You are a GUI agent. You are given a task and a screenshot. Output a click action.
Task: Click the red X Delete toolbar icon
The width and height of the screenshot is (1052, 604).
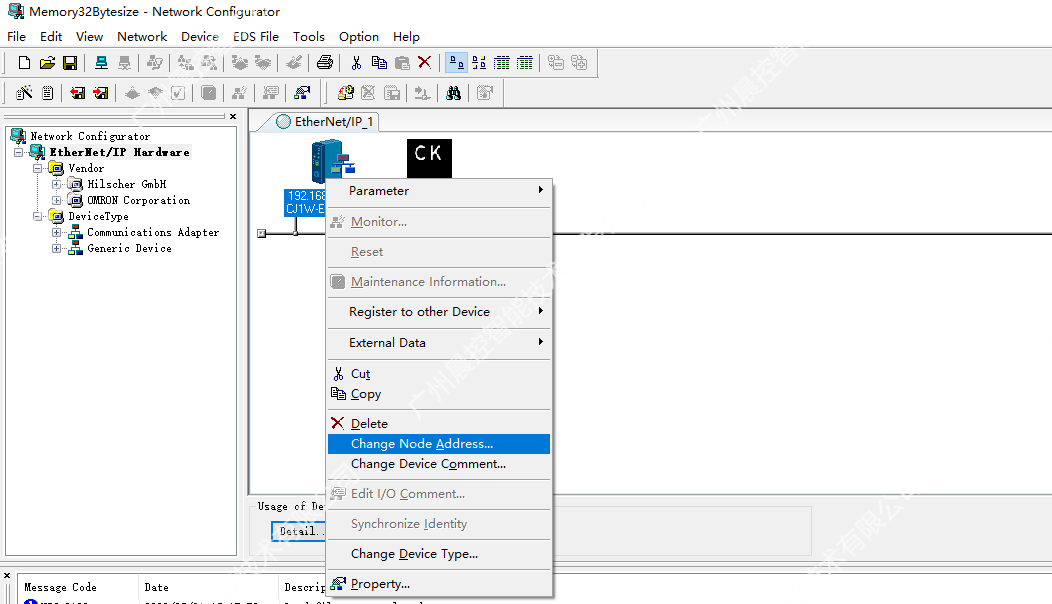pos(424,63)
